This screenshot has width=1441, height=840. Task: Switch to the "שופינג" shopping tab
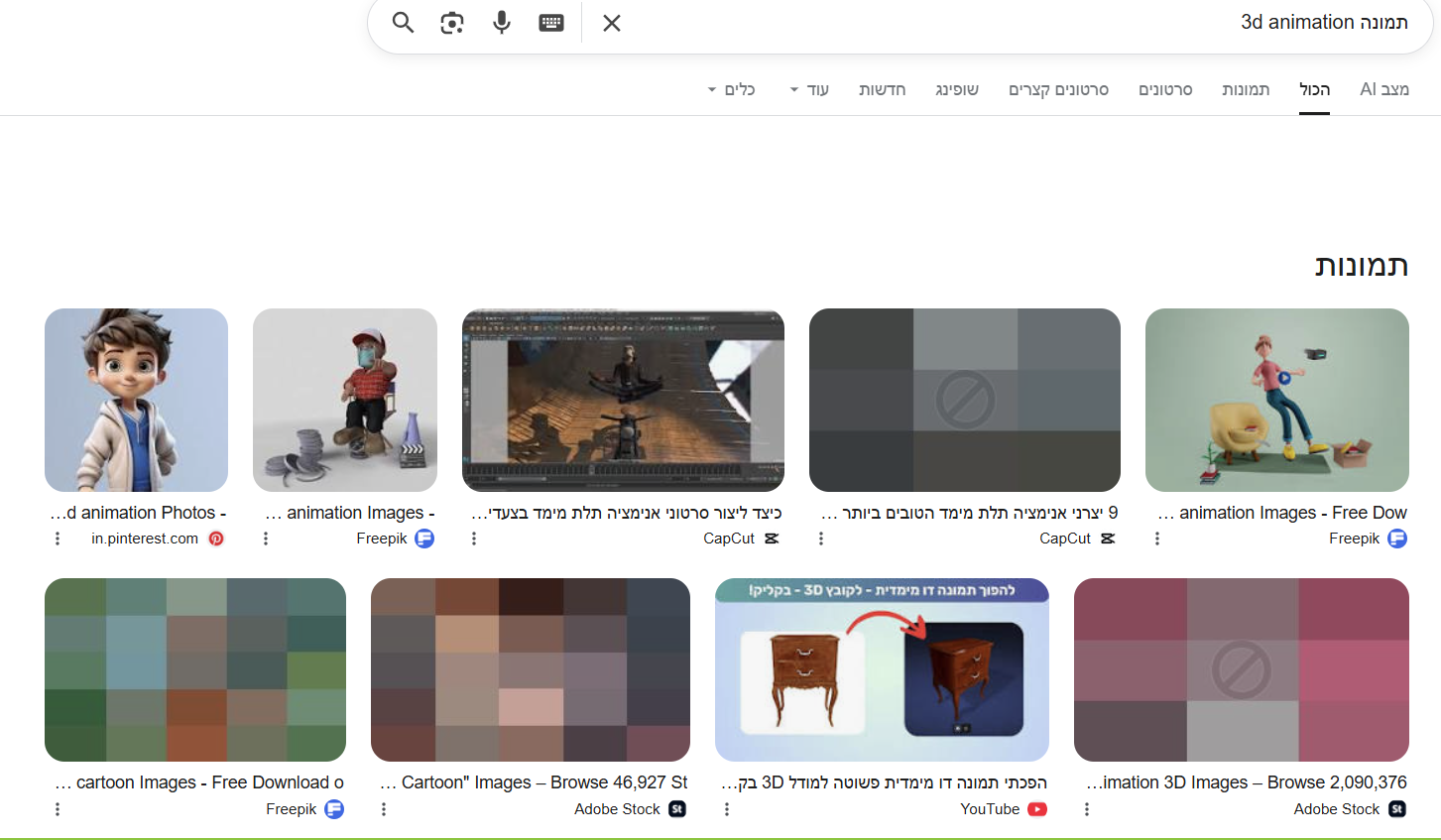click(957, 89)
